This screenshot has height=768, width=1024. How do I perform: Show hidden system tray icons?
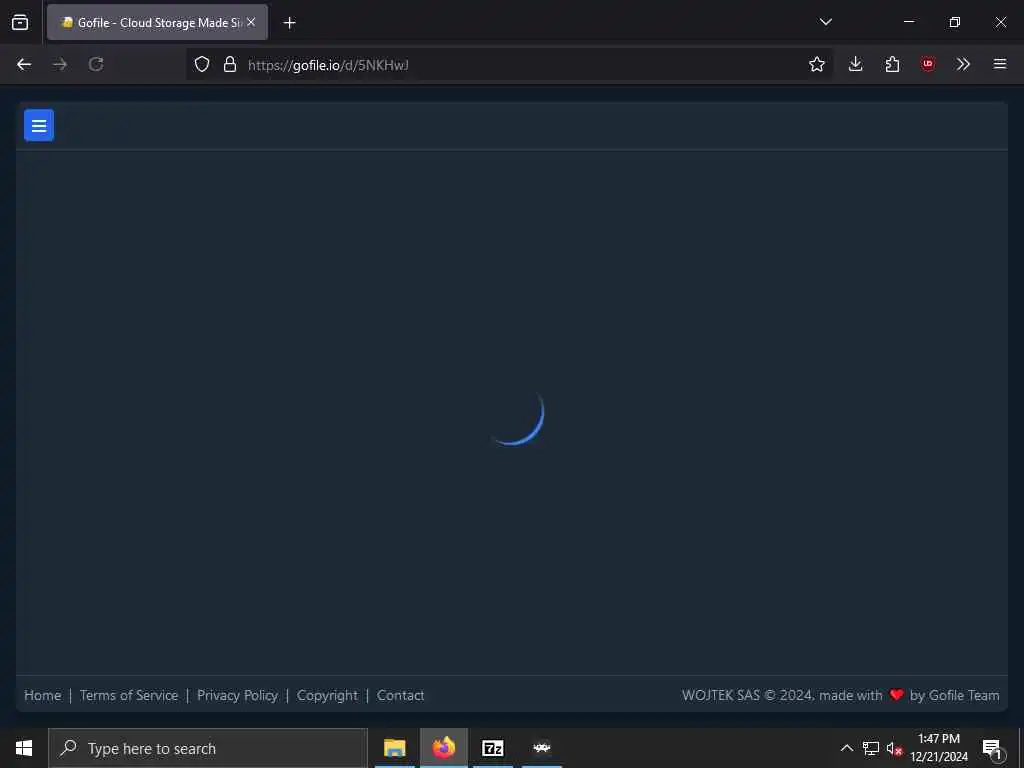(846, 748)
